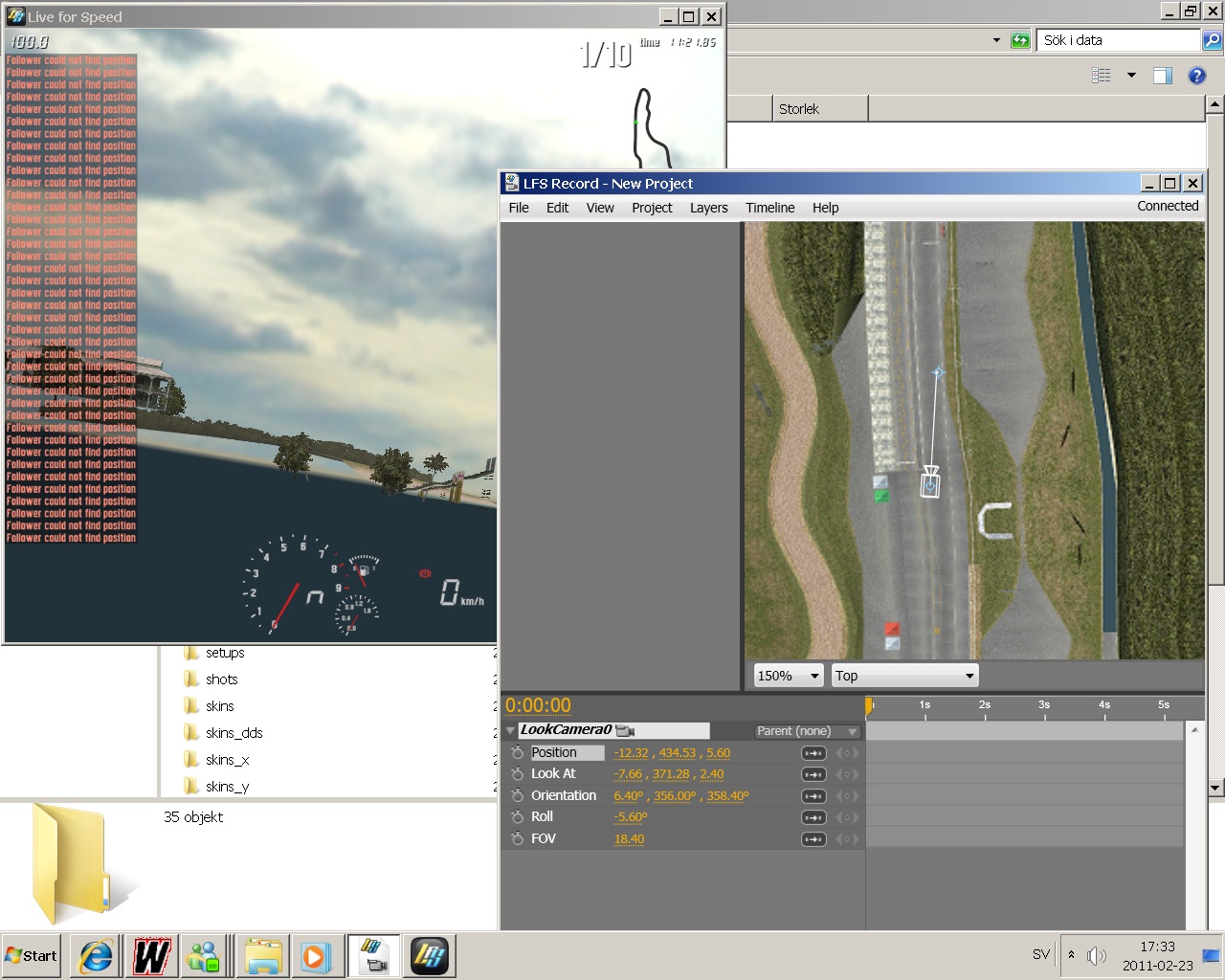
Task: Add keyframe on the Roll row
Action: (x=847, y=817)
